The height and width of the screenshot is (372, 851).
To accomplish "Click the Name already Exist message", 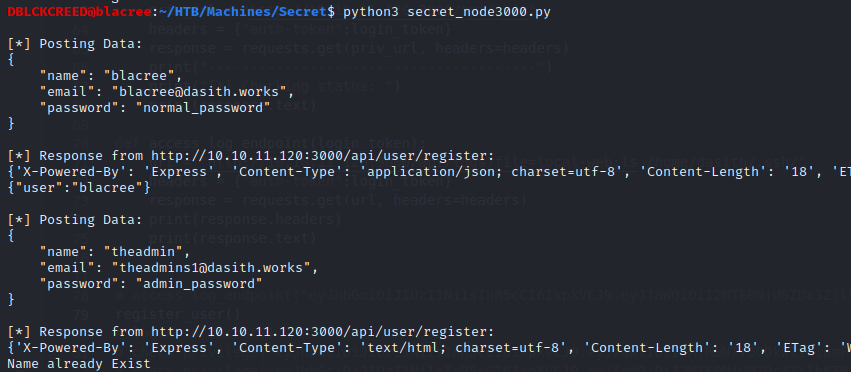I will (79, 363).
